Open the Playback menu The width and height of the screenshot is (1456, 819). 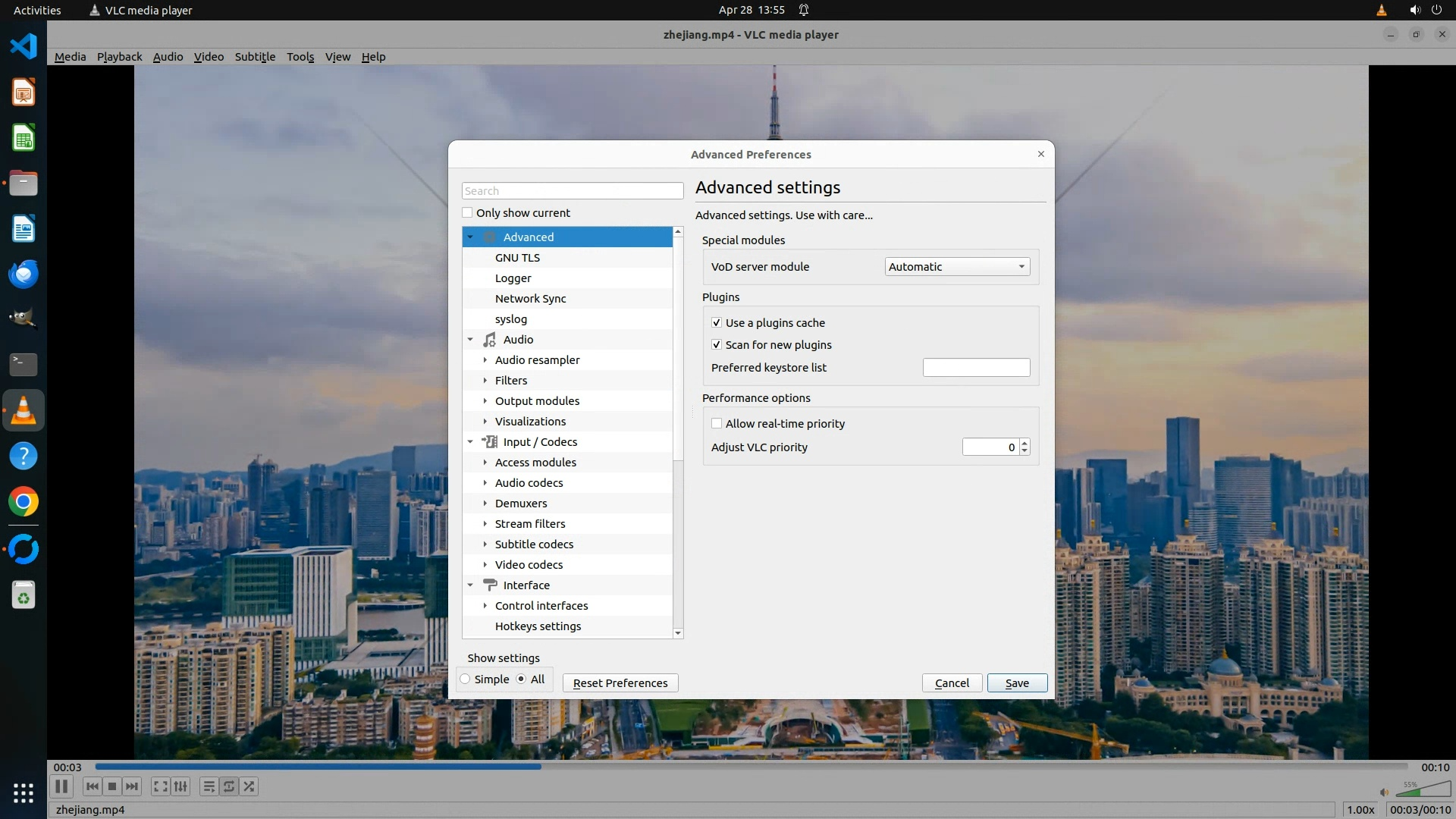[x=119, y=57]
